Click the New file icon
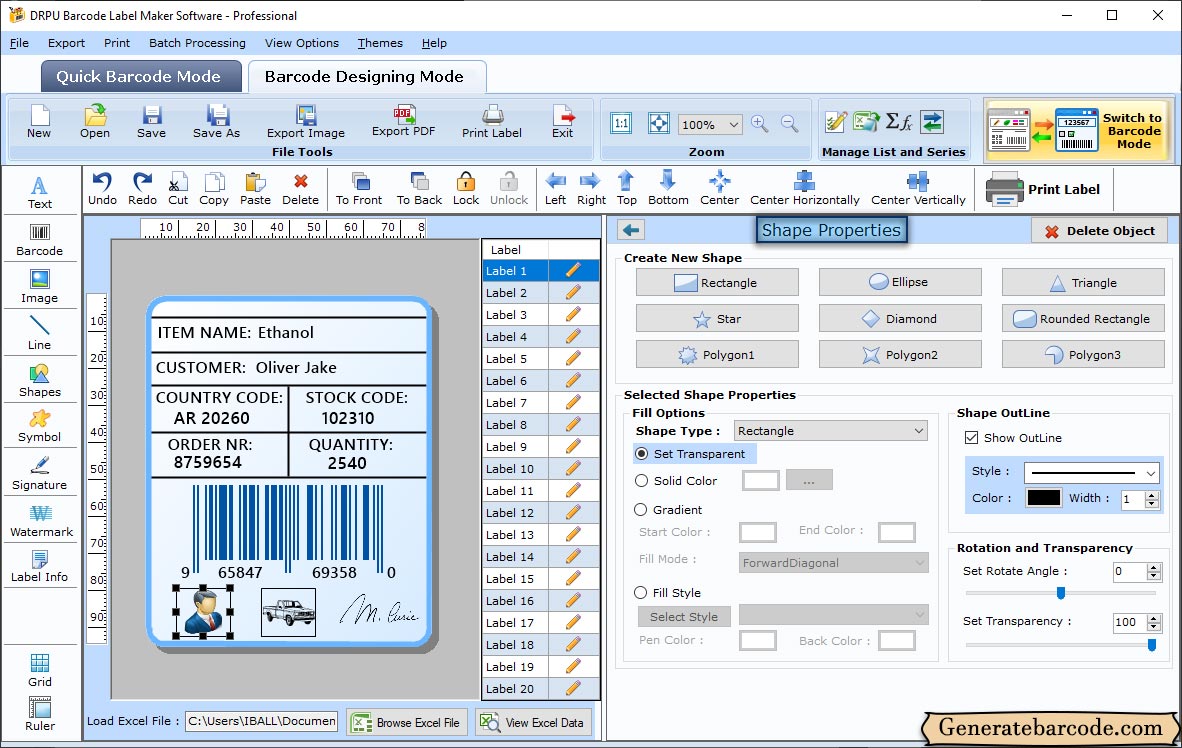Viewport: 1182px width, 748px height. 39,121
